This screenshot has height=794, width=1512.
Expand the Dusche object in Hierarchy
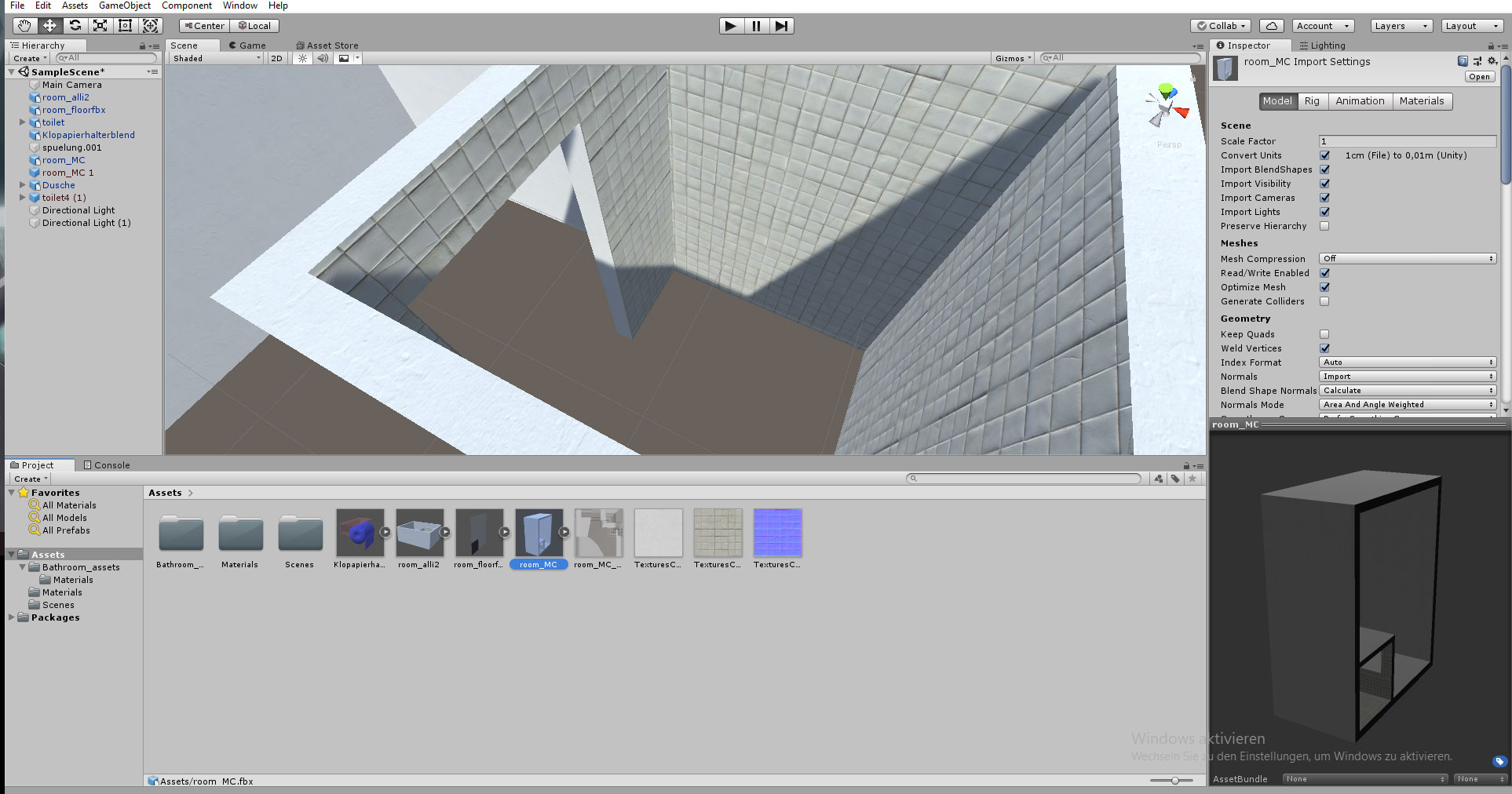(x=22, y=185)
